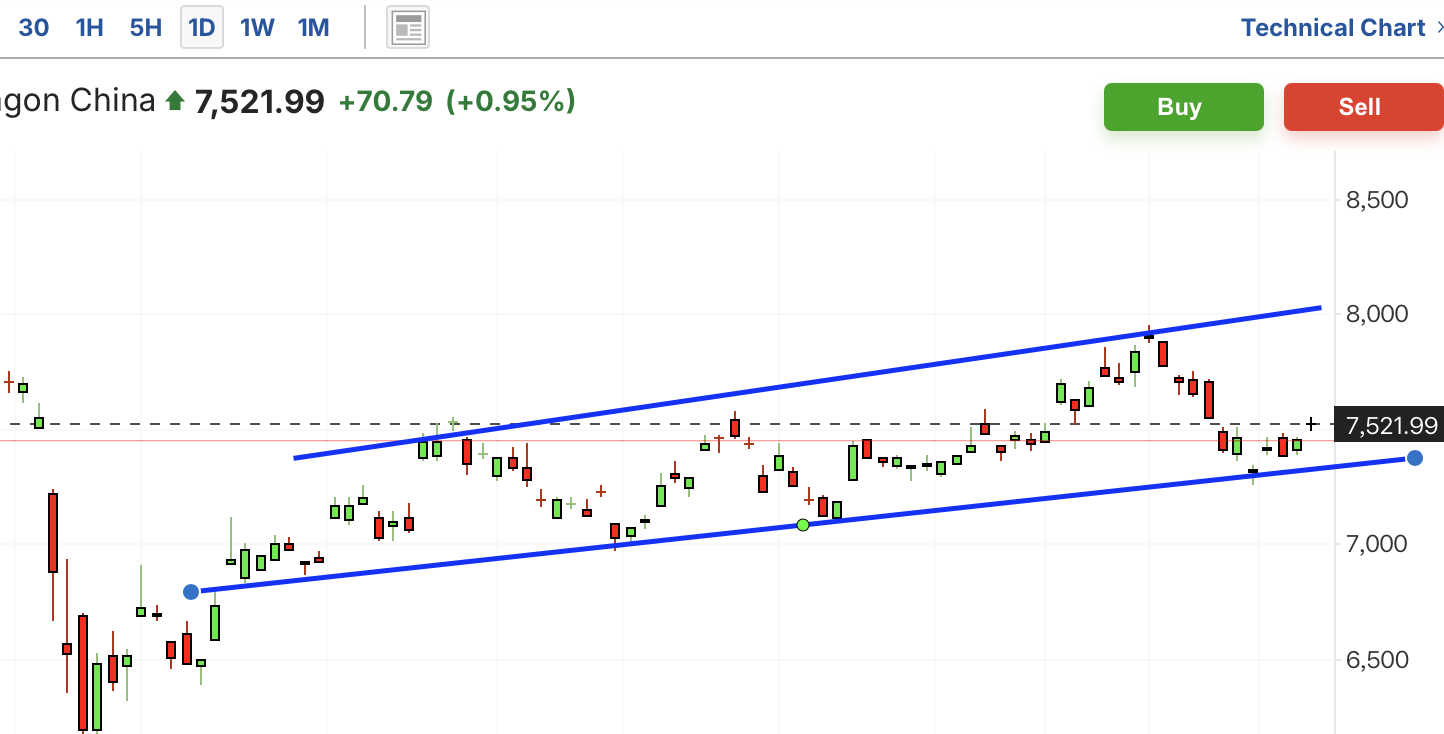Switch to the 1H timeframe
The image size is (1444, 734).
pyautogui.click(x=90, y=27)
